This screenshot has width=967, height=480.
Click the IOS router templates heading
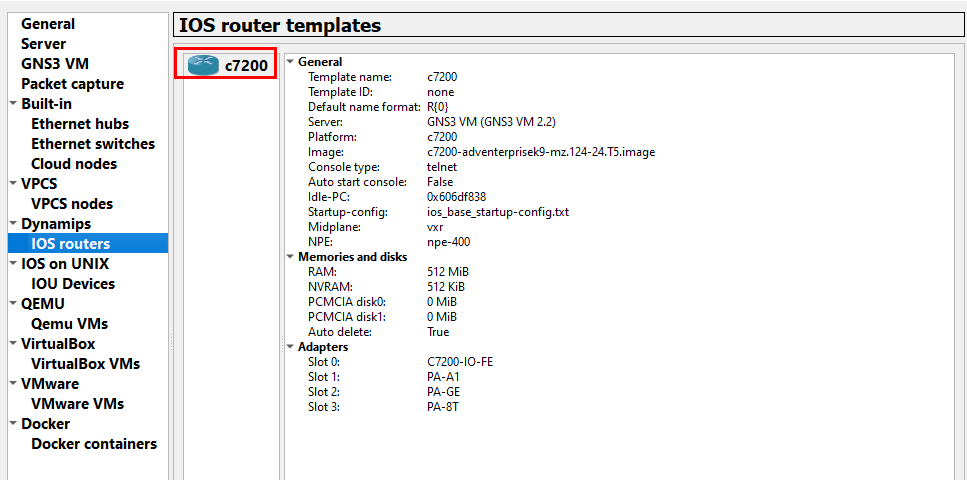click(x=279, y=25)
